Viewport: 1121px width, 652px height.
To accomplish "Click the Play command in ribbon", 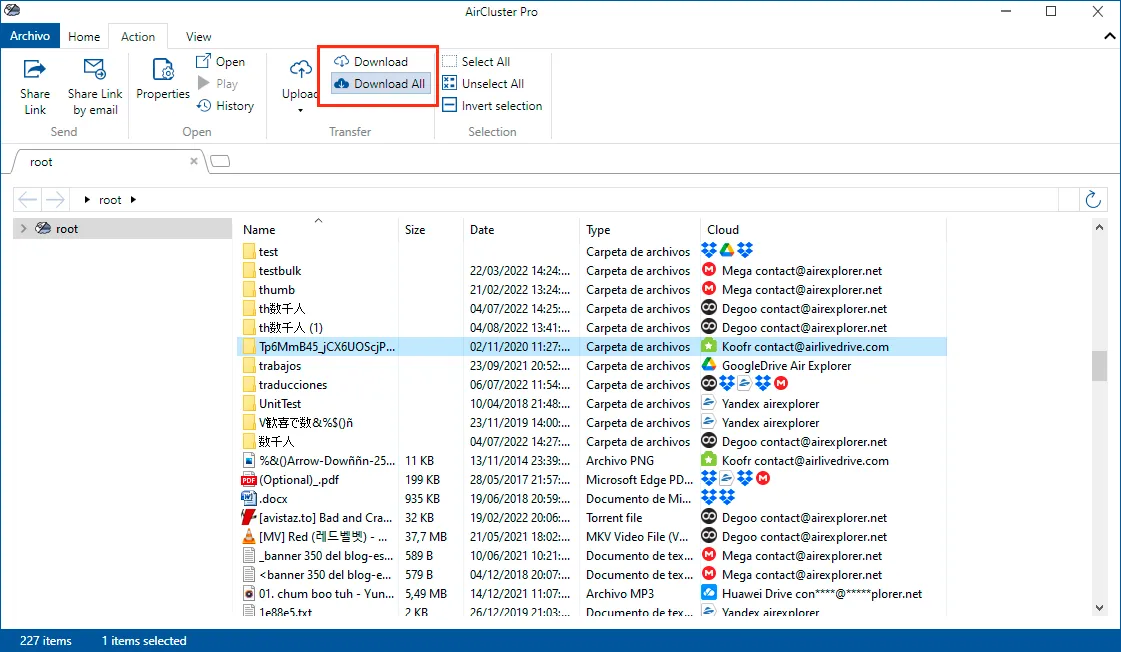I will [x=217, y=84].
